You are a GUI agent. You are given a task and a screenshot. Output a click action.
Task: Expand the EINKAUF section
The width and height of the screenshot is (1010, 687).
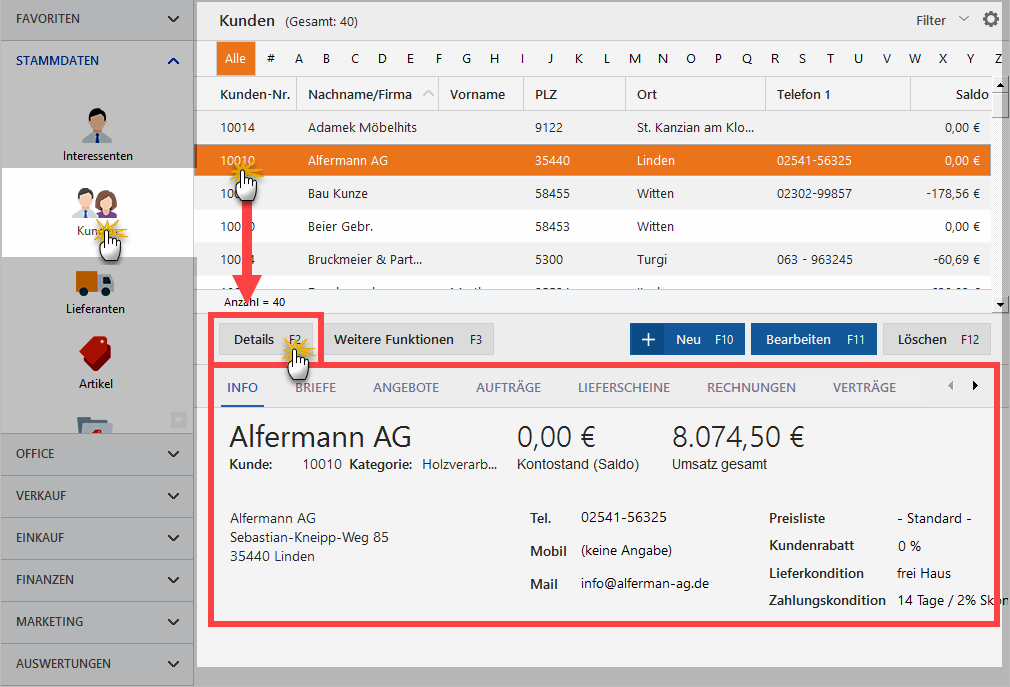pyautogui.click(x=97, y=538)
